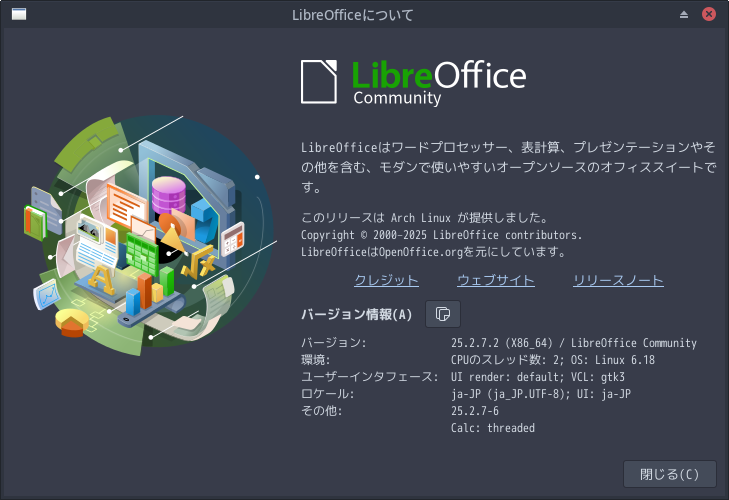Click the locale value 'ja-JP (ja_JP.UTF-8); UI: ja-JP'
Viewport: 729px width, 500px height.
coord(541,394)
